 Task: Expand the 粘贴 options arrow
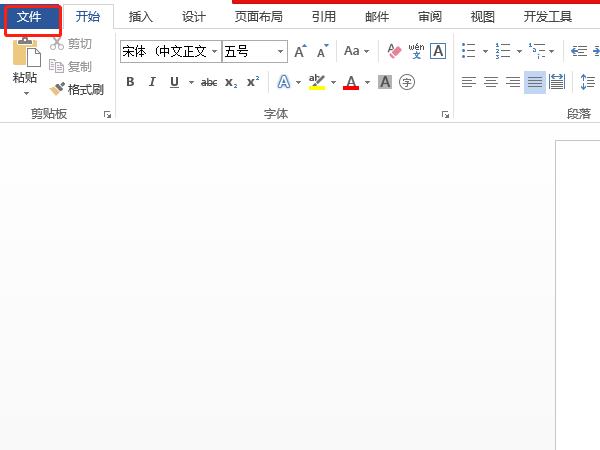(x=26, y=93)
